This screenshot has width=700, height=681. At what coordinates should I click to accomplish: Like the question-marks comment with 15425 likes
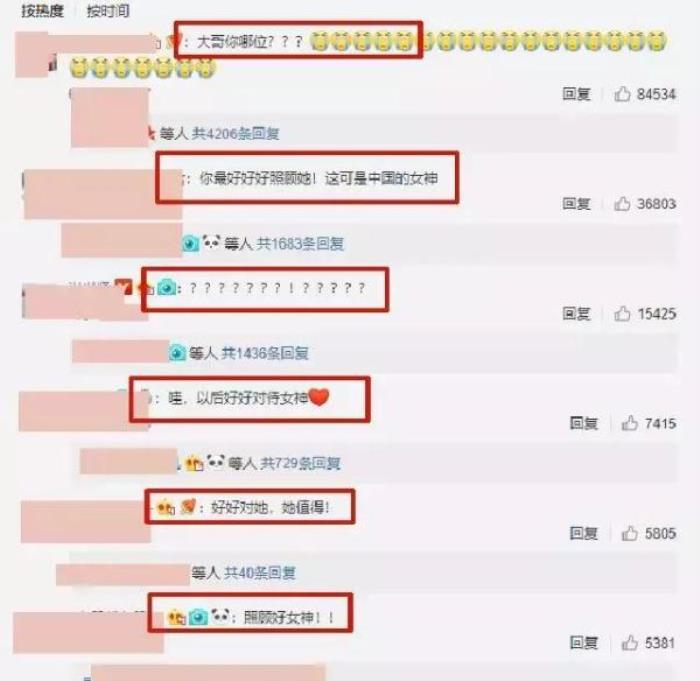pyautogui.click(x=622, y=313)
